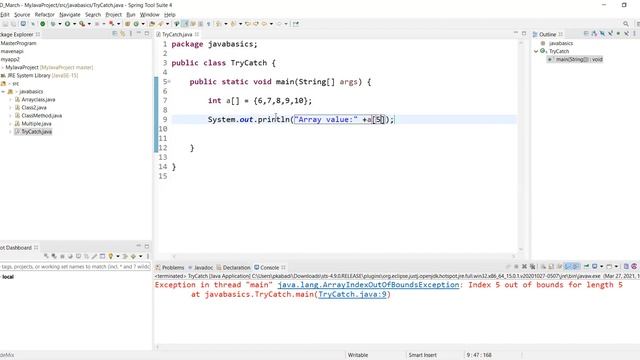Click the Pin Editor icon in toolbar
Viewport: 640px width, 360px height.
(x=296, y=24)
